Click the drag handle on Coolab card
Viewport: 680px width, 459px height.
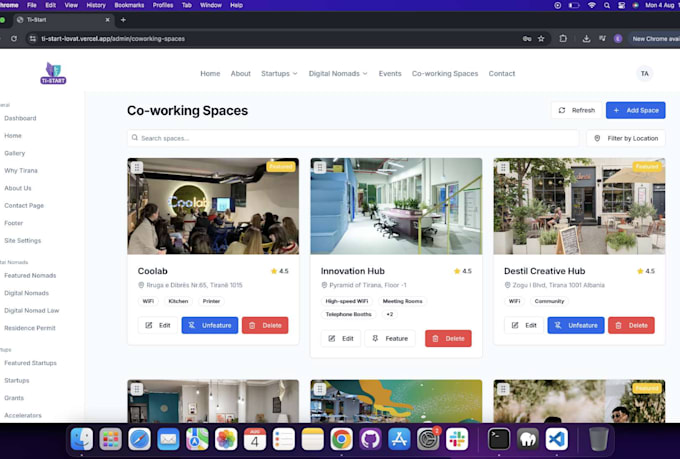pos(137,167)
